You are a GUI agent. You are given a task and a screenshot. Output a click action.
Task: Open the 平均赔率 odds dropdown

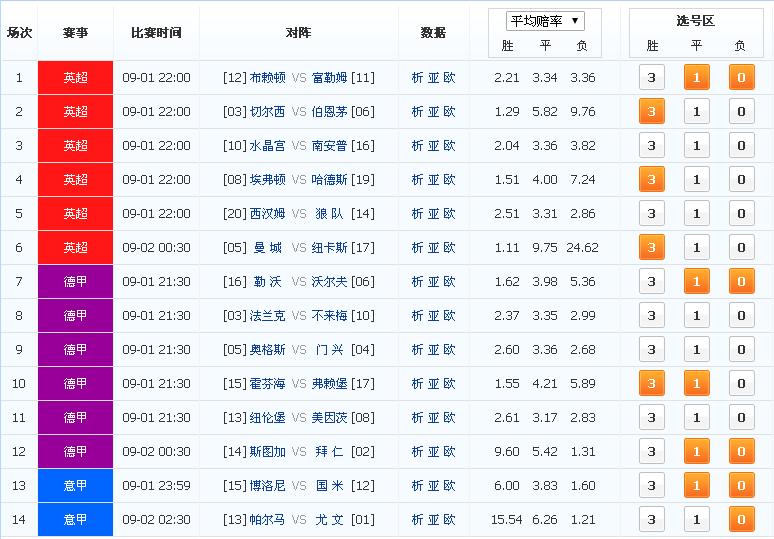coord(545,21)
